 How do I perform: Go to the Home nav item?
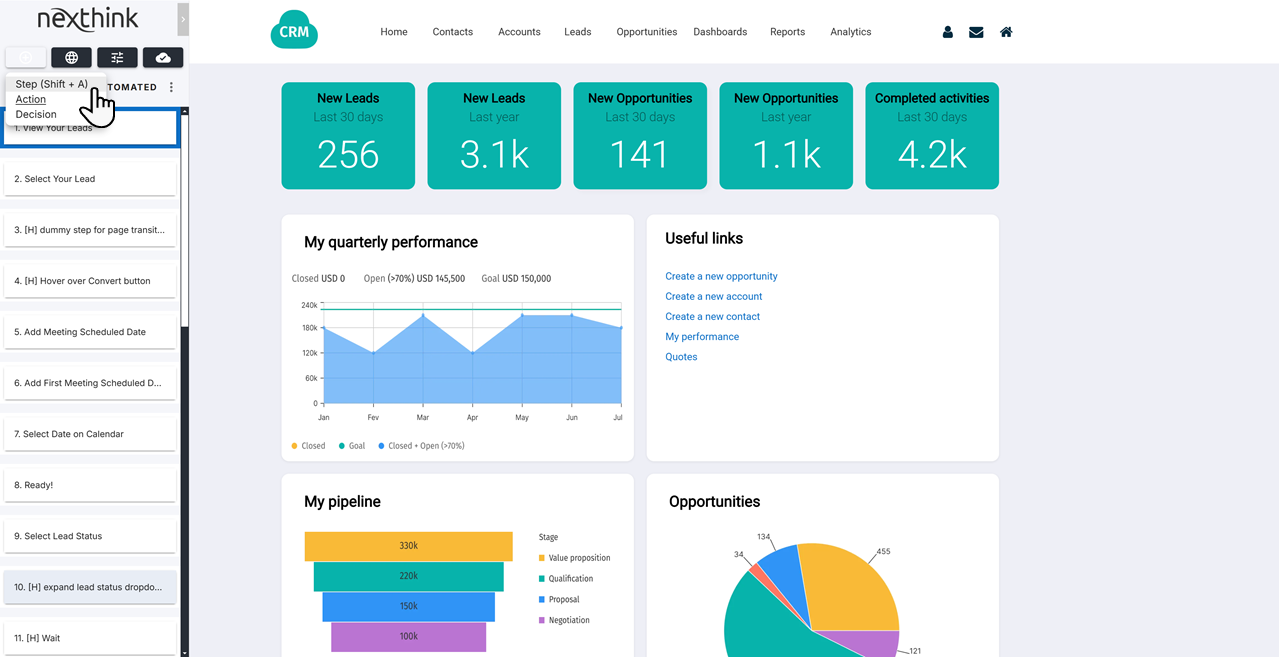click(x=394, y=32)
